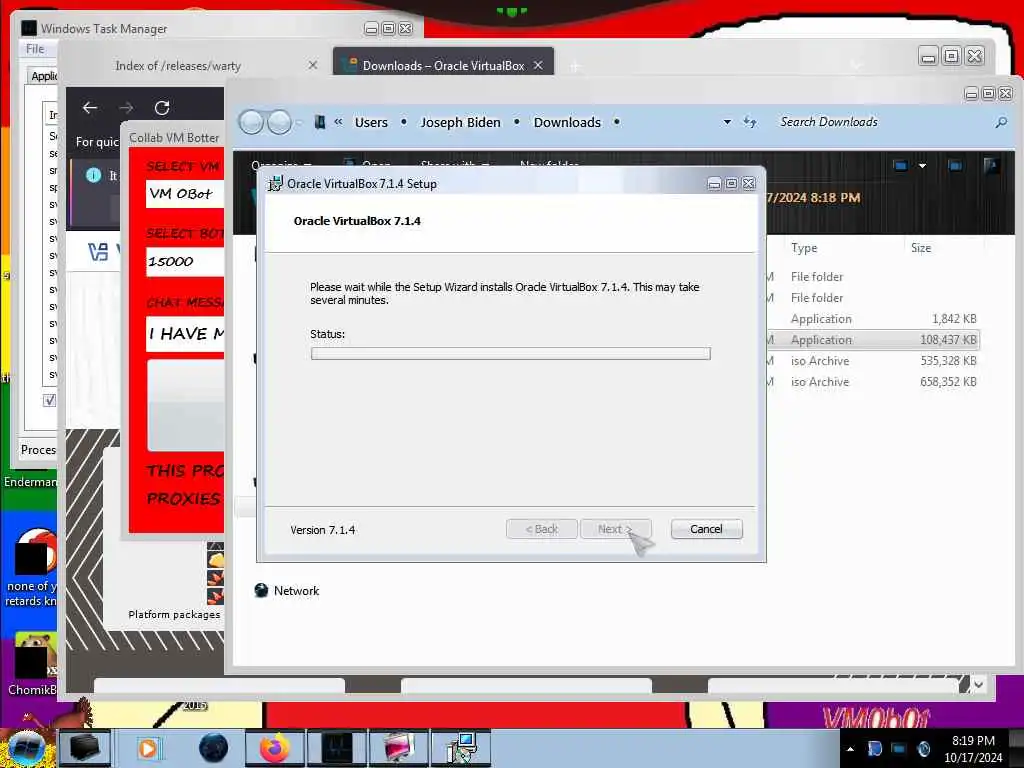Click the 15000 bot count field
The width and height of the screenshot is (1024, 768).
(185, 262)
